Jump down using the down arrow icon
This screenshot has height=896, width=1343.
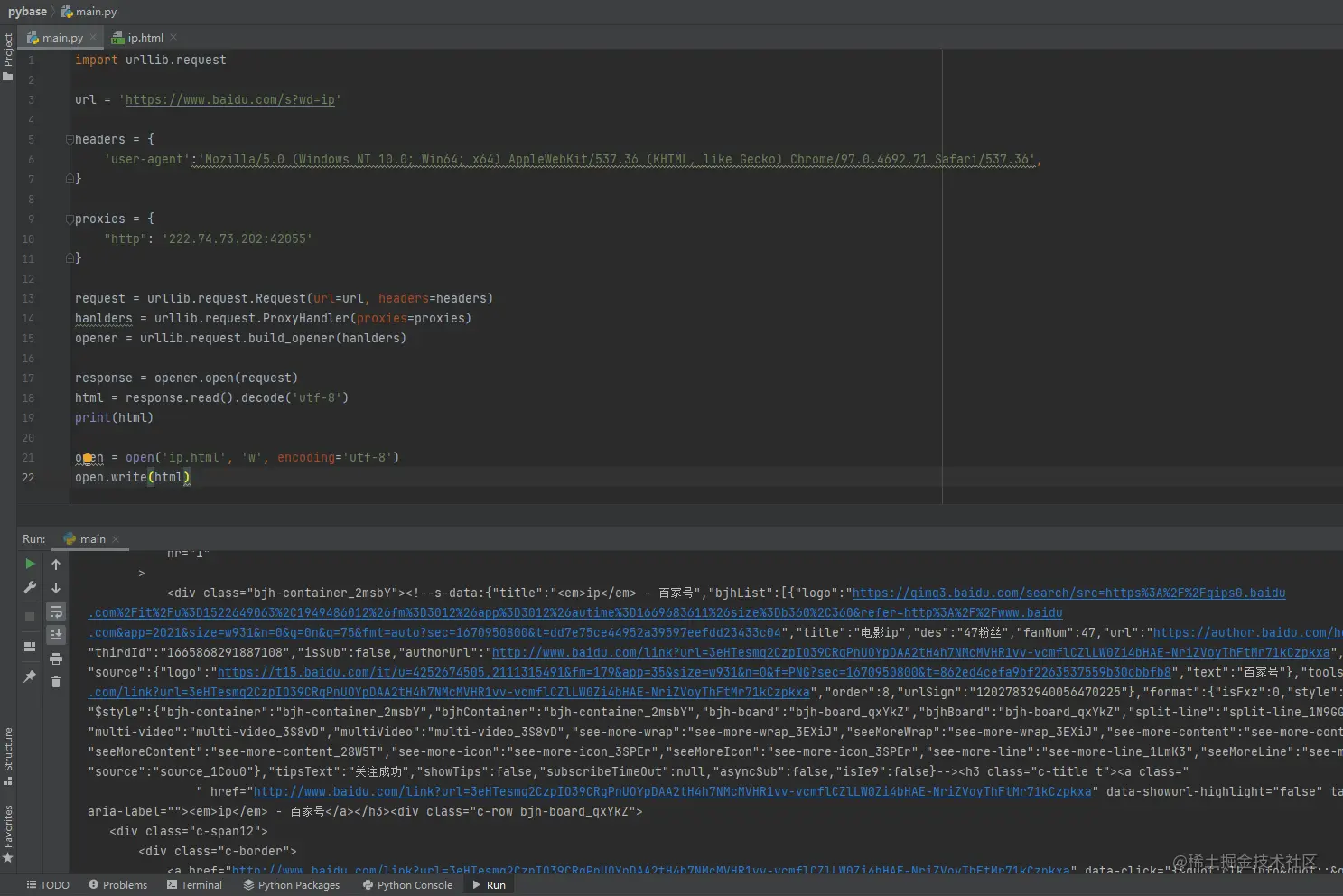click(56, 588)
